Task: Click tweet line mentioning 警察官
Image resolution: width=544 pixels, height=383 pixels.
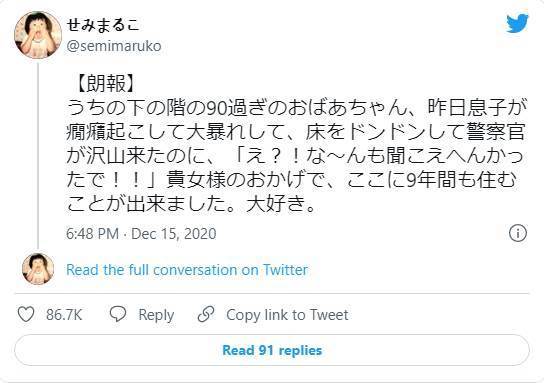Action: 296,132
